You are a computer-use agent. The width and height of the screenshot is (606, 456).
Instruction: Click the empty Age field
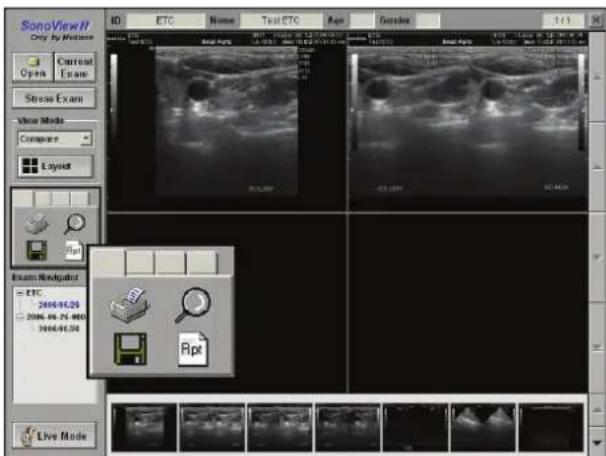[362, 20]
